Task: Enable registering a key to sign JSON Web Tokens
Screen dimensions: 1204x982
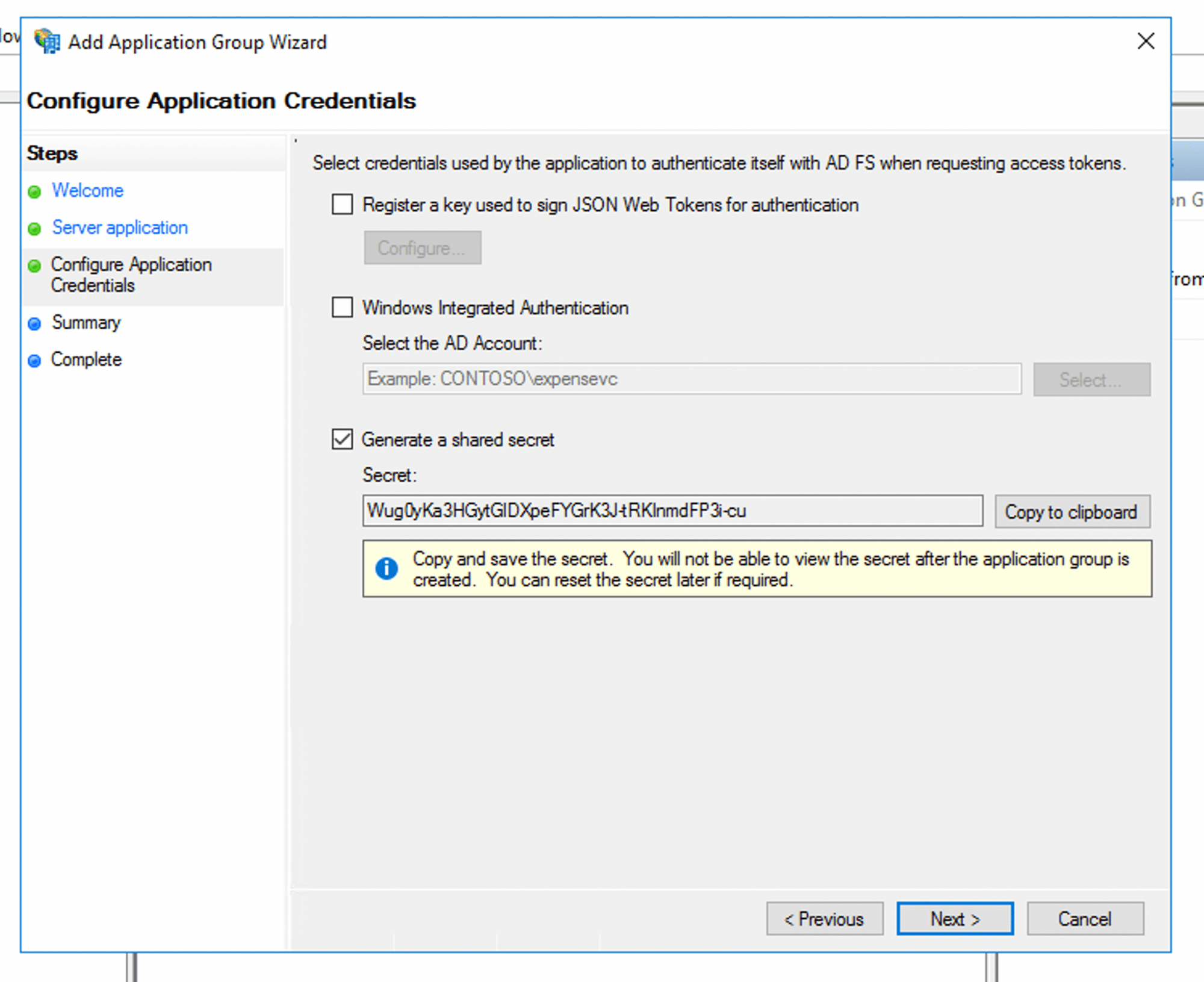Action: point(343,205)
